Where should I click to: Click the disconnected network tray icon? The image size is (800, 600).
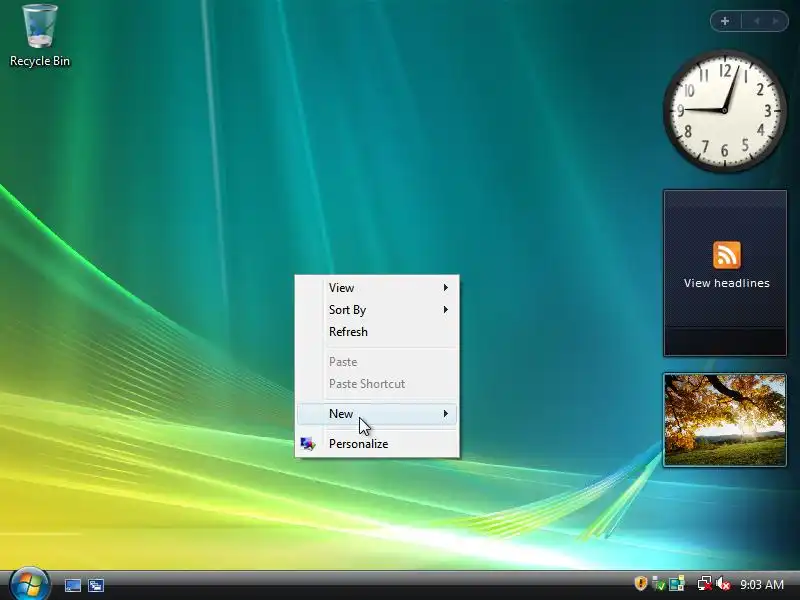(705, 583)
